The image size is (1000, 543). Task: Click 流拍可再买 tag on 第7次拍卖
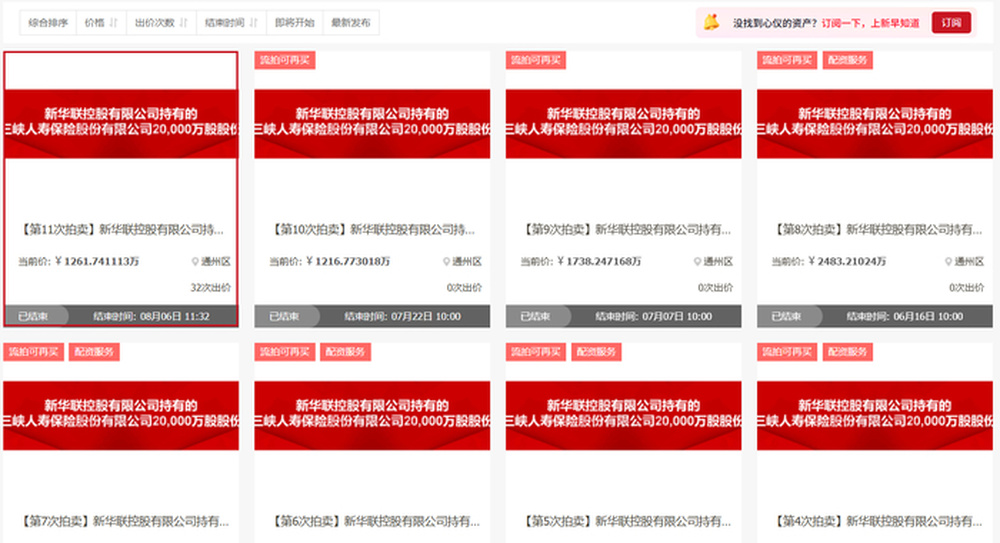(x=33, y=352)
